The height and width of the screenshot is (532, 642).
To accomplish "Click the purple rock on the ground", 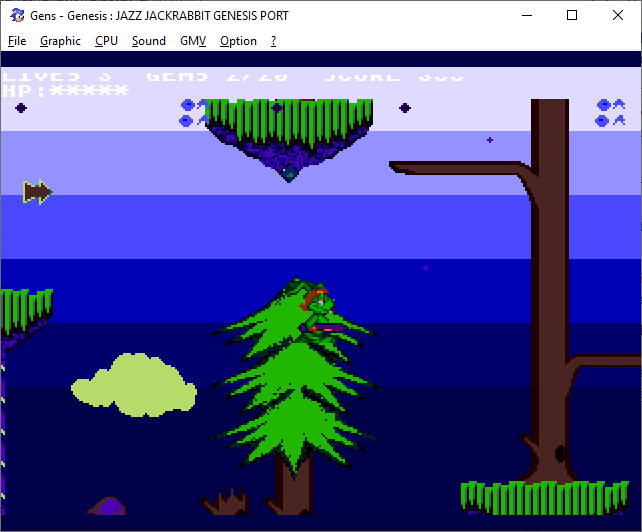I will click(x=107, y=506).
